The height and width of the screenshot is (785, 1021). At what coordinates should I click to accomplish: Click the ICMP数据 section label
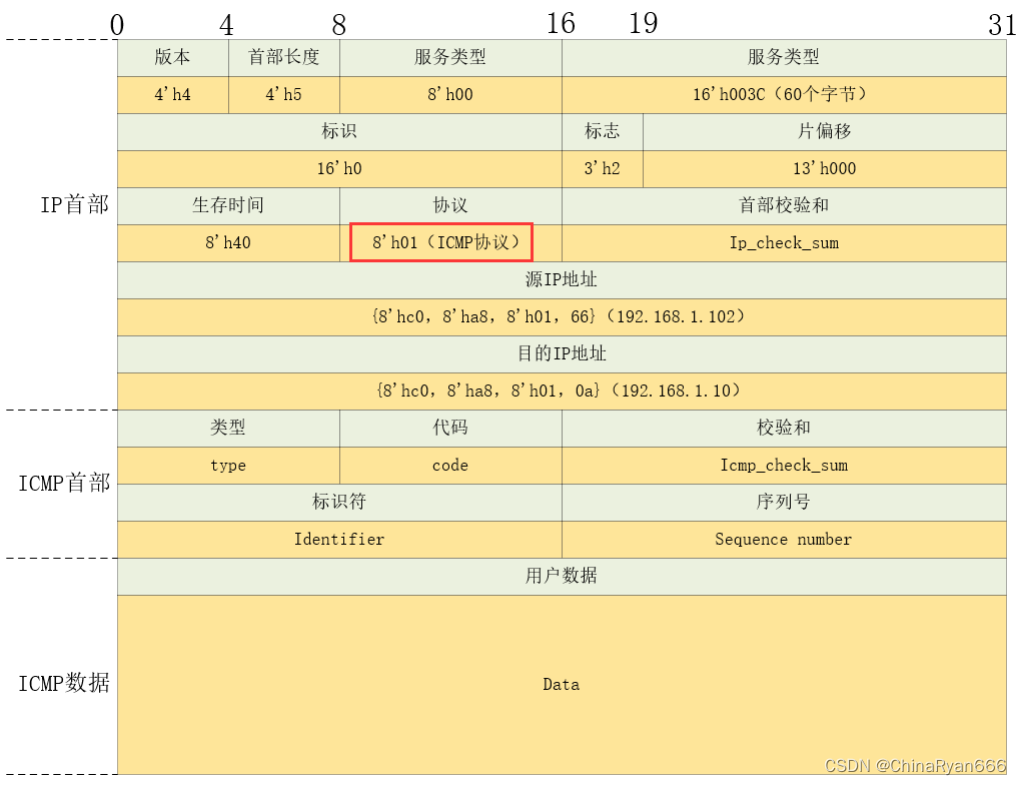pyautogui.click(x=64, y=683)
